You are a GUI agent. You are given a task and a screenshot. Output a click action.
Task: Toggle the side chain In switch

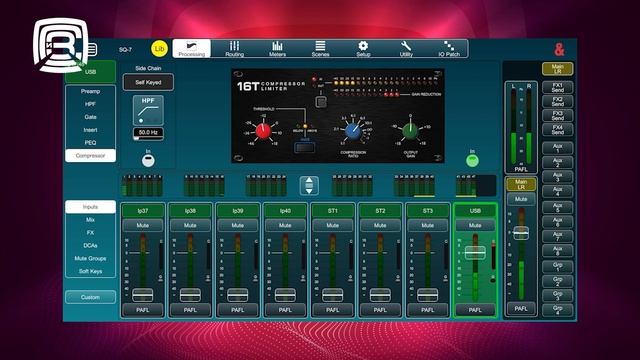[148, 160]
